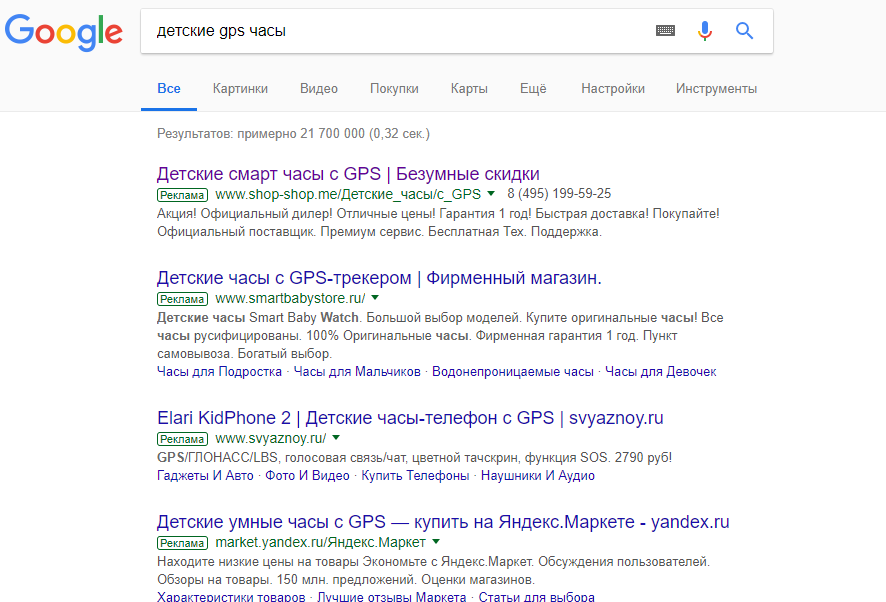Focus the search field containing 'детские gps часы'

coord(400,31)
